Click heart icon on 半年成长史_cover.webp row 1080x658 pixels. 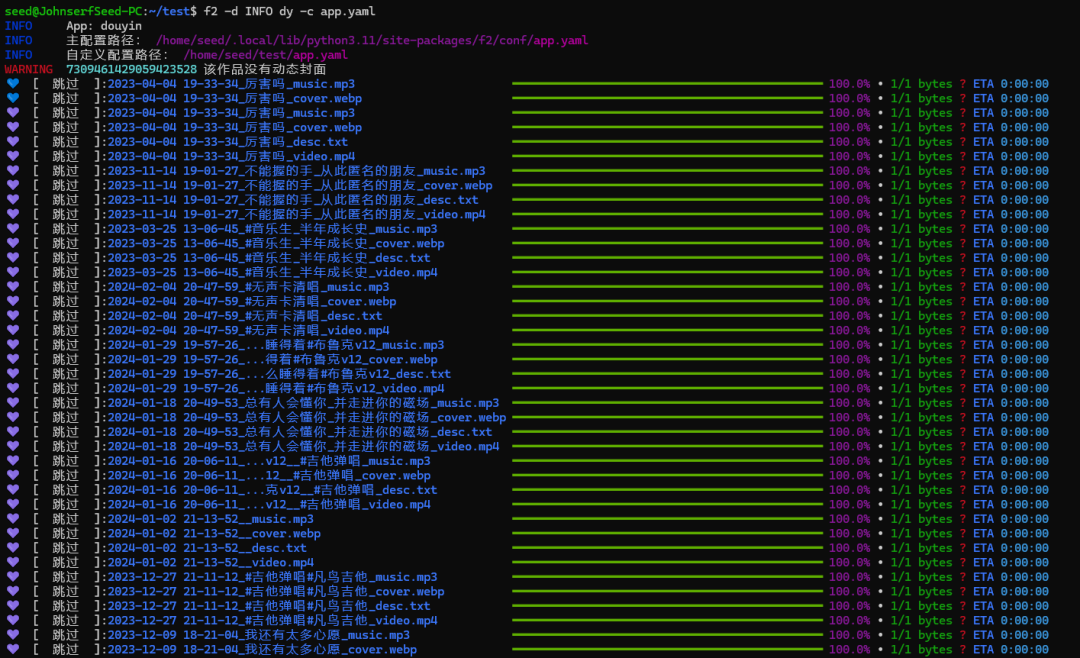pos(13,243)
